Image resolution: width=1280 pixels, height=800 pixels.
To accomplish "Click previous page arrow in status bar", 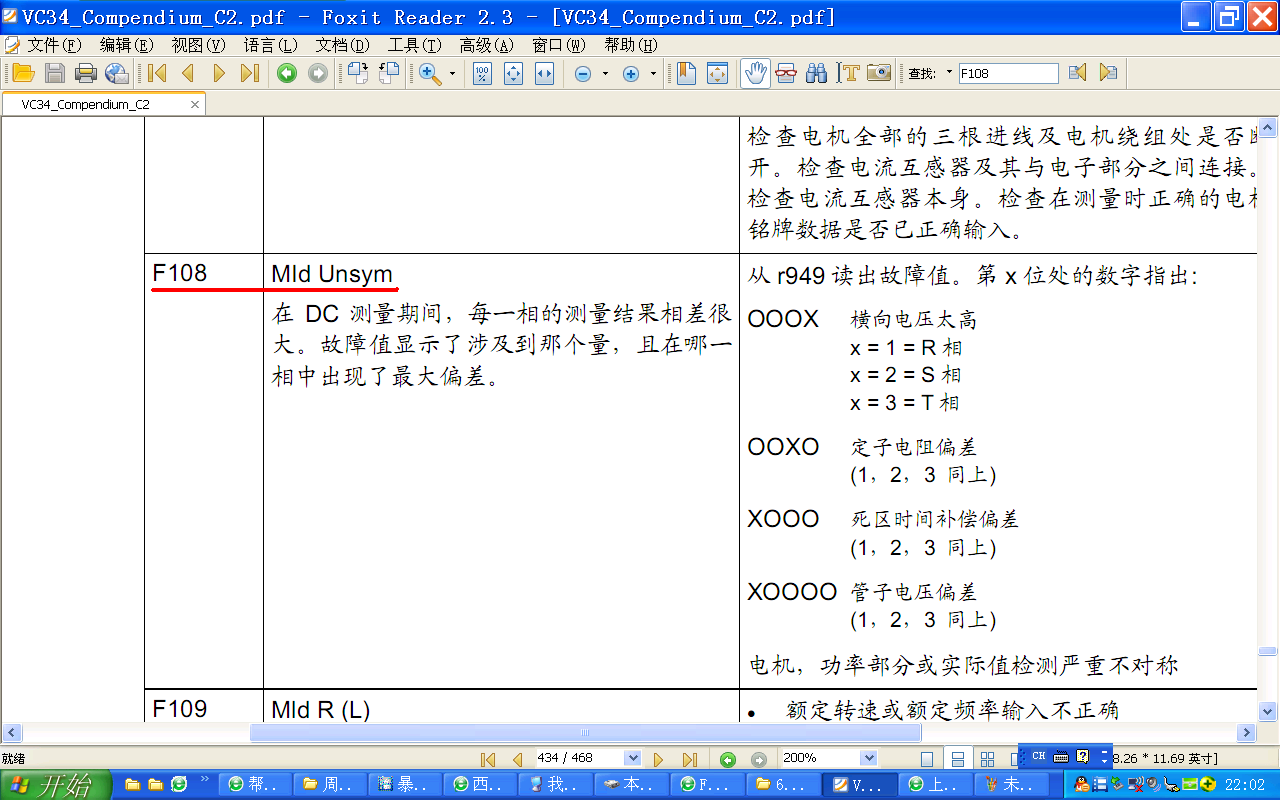I will [x=517, y=759].
